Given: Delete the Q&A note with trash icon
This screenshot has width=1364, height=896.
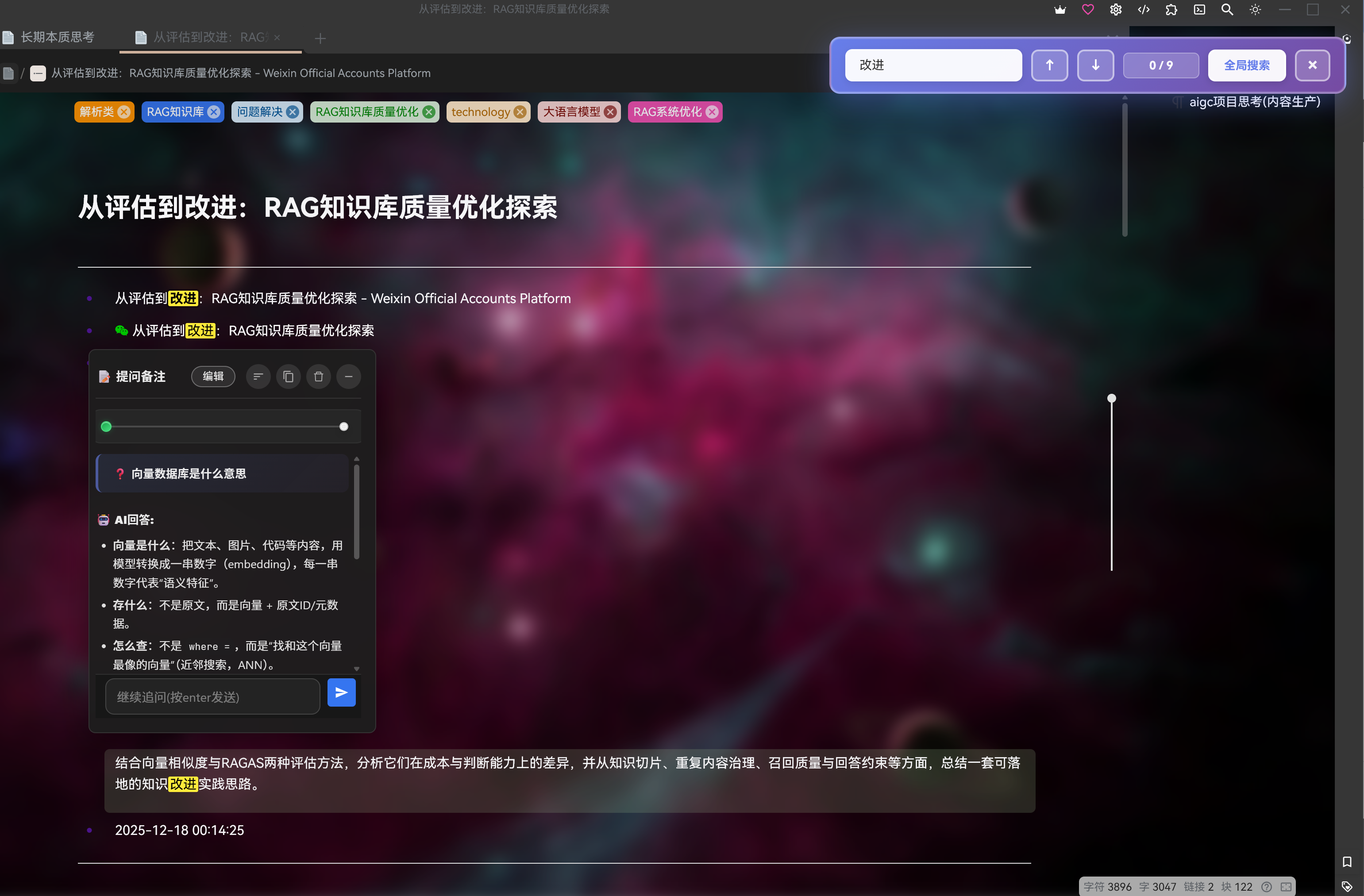Looking at the screenshot, I should pos(319,377).
